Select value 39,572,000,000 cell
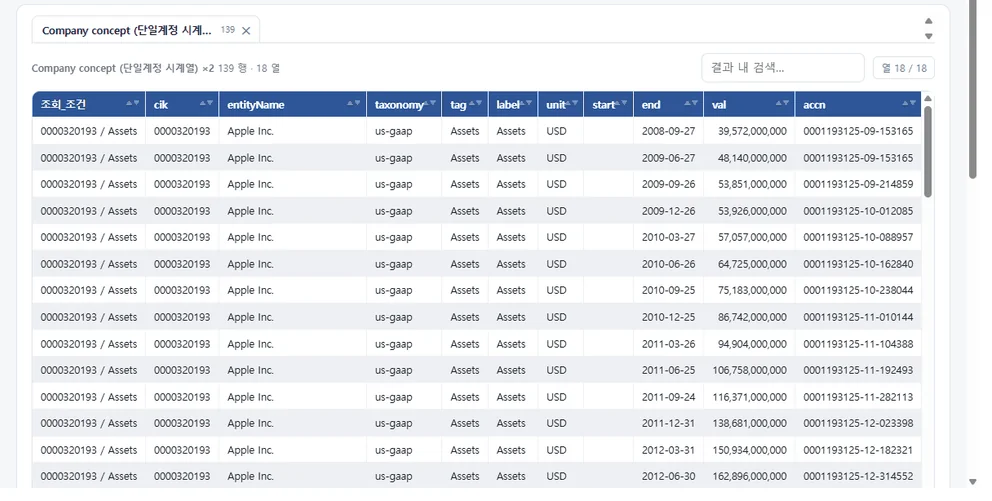Screen dimensions: 992x501 749,131
